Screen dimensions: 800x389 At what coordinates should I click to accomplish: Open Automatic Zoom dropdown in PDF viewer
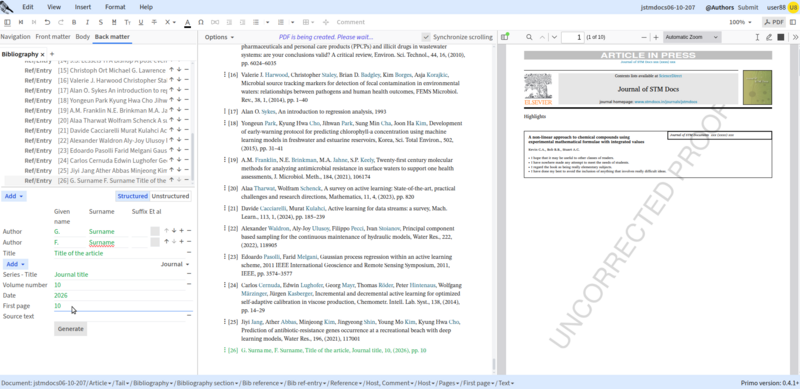click(692, 37)
